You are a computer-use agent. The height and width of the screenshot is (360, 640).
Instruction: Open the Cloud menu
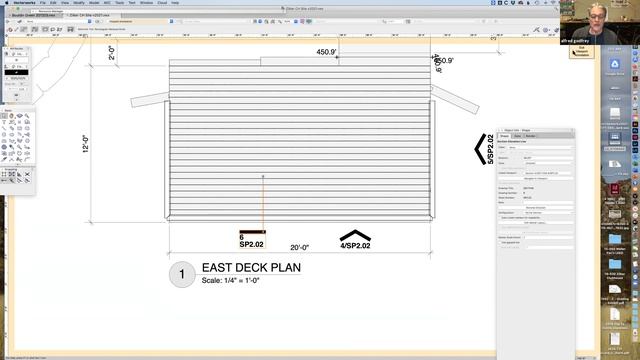(162, 2)
